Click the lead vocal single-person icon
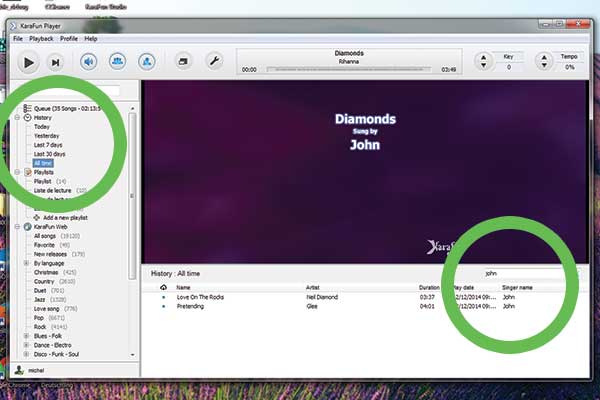The height and width of the screenshot is (400, 600). 147,61
